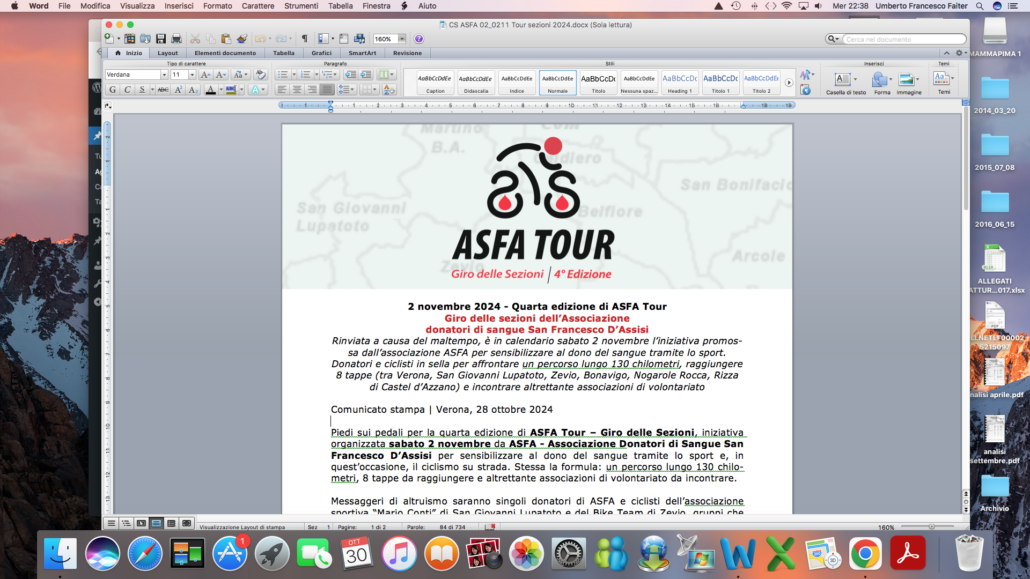
Task: Decrease paragraph indent
Action: [x=350, y=75]
